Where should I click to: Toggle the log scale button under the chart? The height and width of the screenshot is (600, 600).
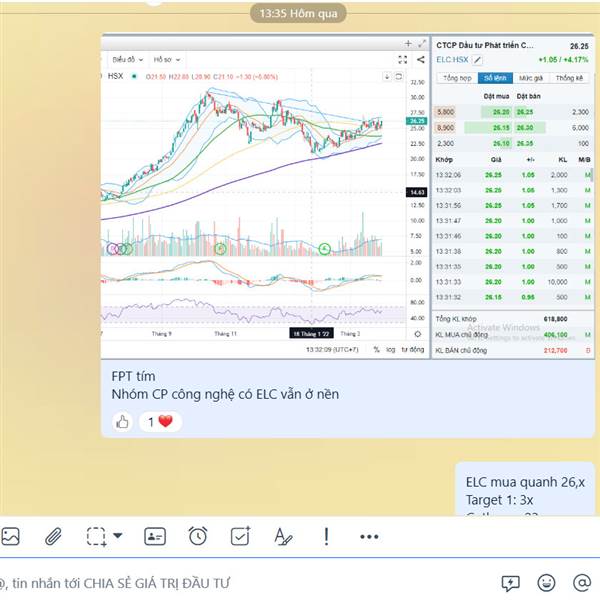pyautogui.click(x=390, y=349)
